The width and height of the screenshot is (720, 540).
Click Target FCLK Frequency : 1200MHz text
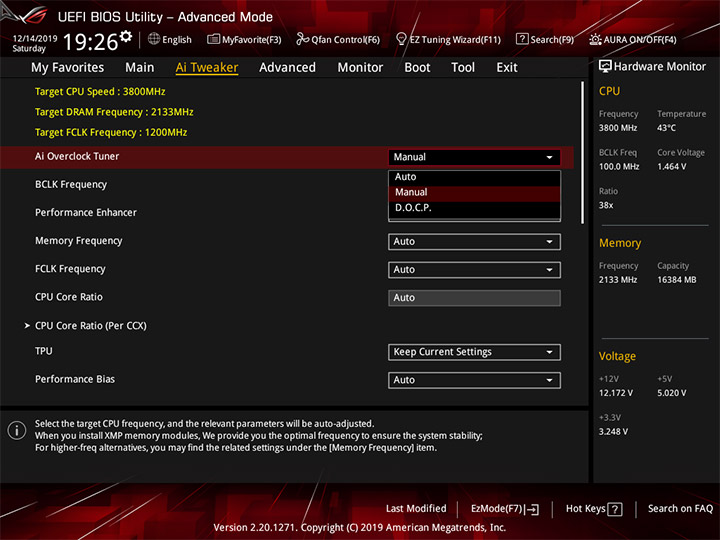click(x=111, y=133)
